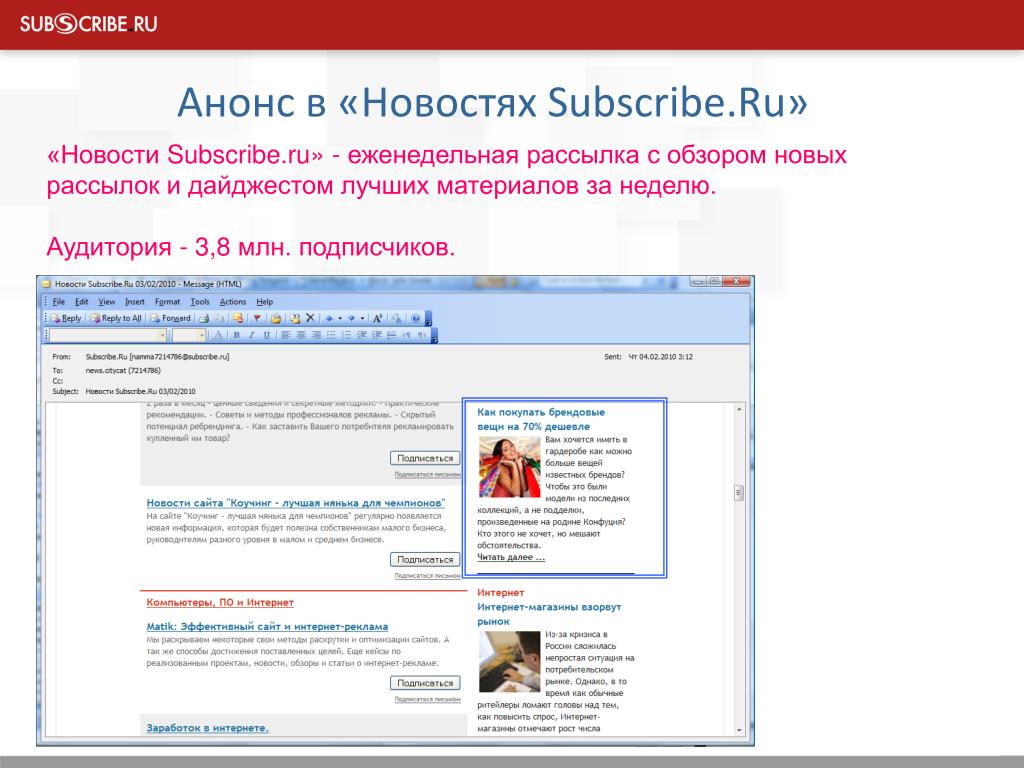1024x768 pixels.
Task: Click the Increase Indent icon
Action: tap(377, 335)
